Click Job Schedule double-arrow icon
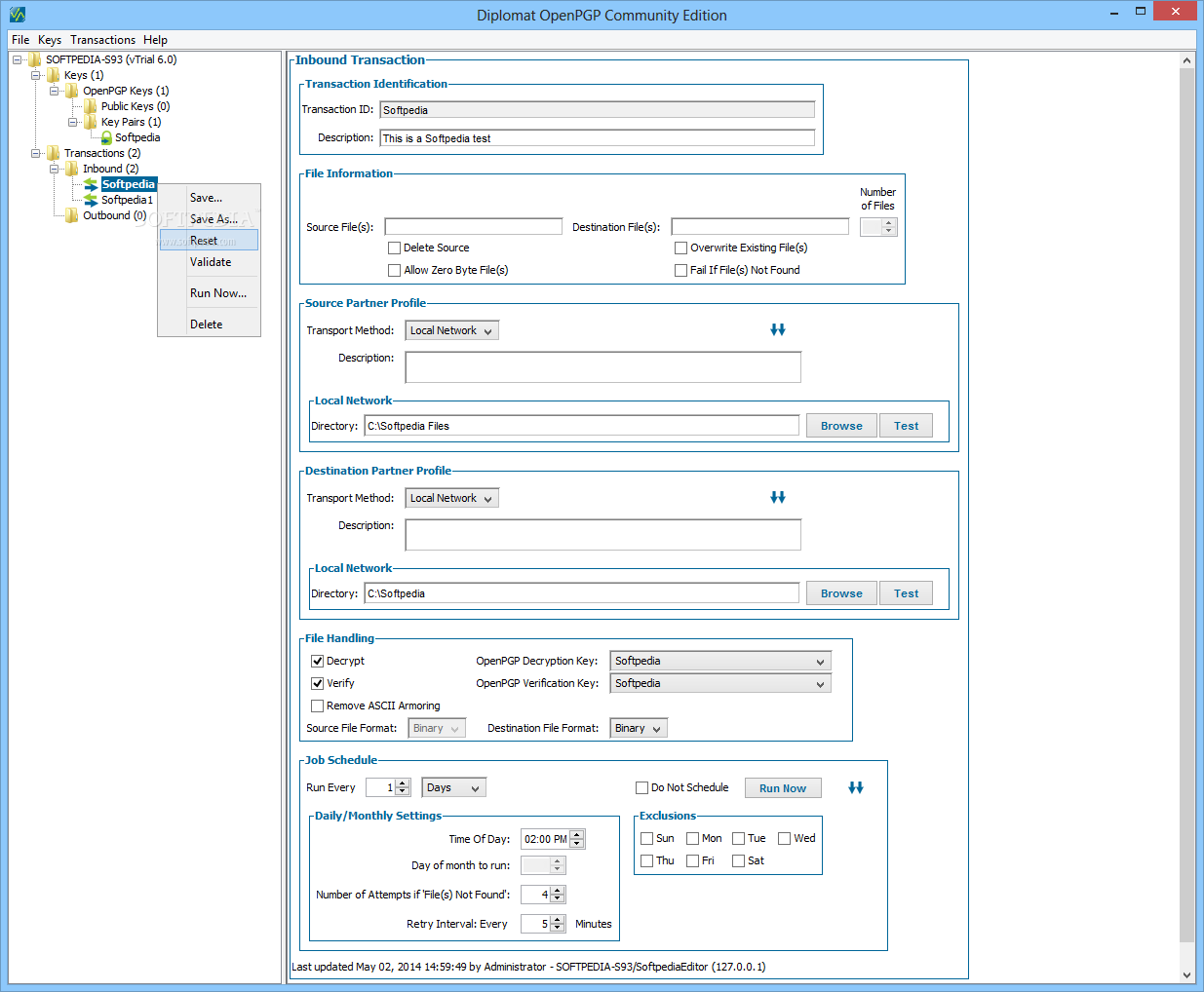The image size is (1204, 992). [x=856, y=787]
